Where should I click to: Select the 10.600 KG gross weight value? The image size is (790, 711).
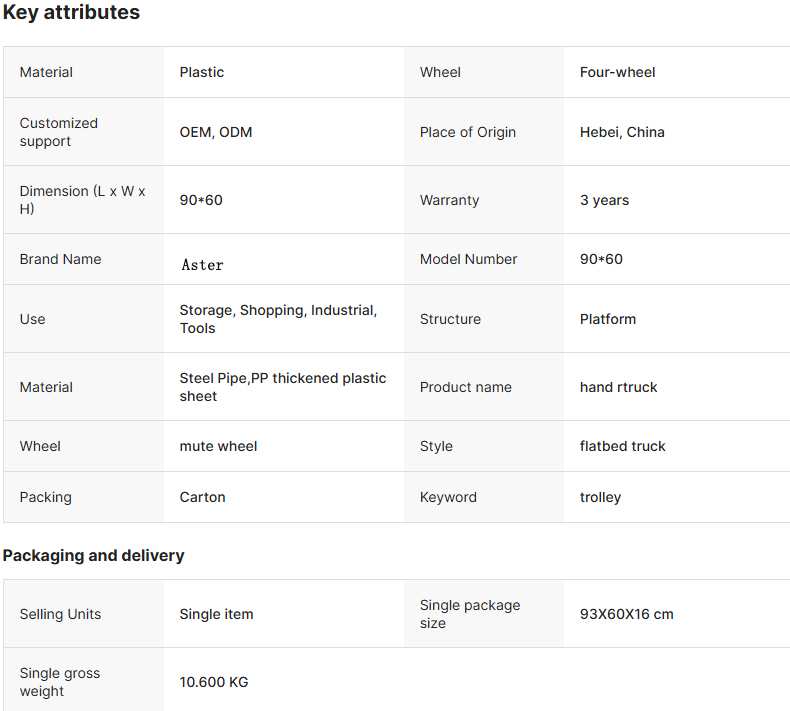pyautogui.click(x=214, y=682)
